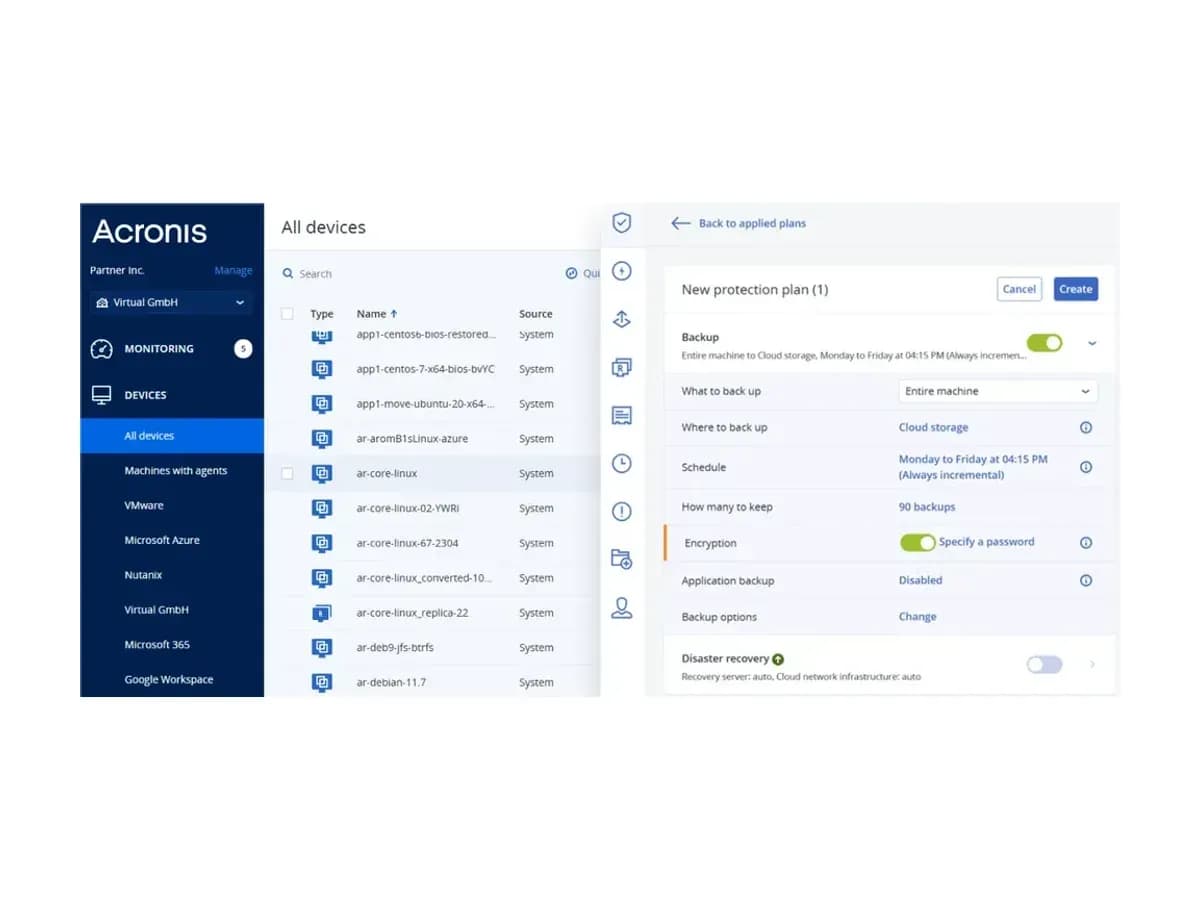Open the VMware sidebar item
This screenshot has height=900, width=1200.
[144, 506]
